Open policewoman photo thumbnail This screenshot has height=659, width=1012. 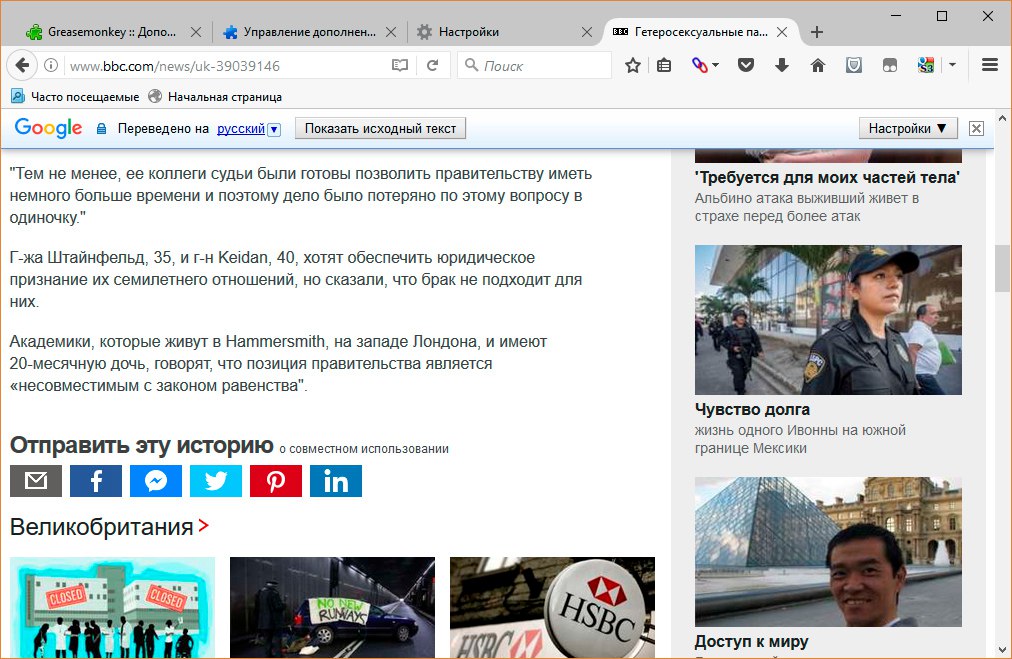828,319
